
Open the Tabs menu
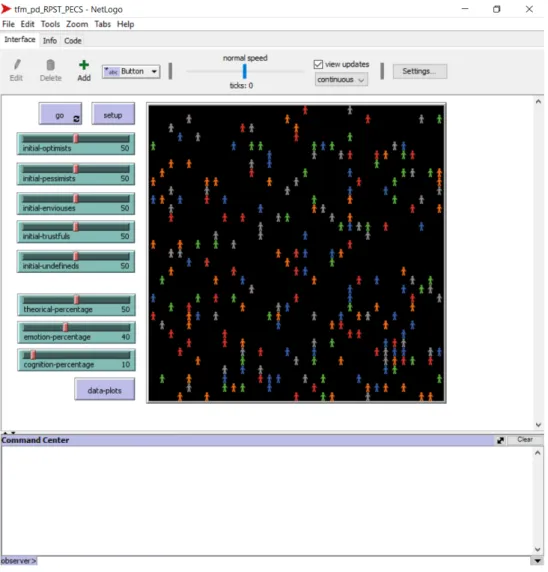103,24
